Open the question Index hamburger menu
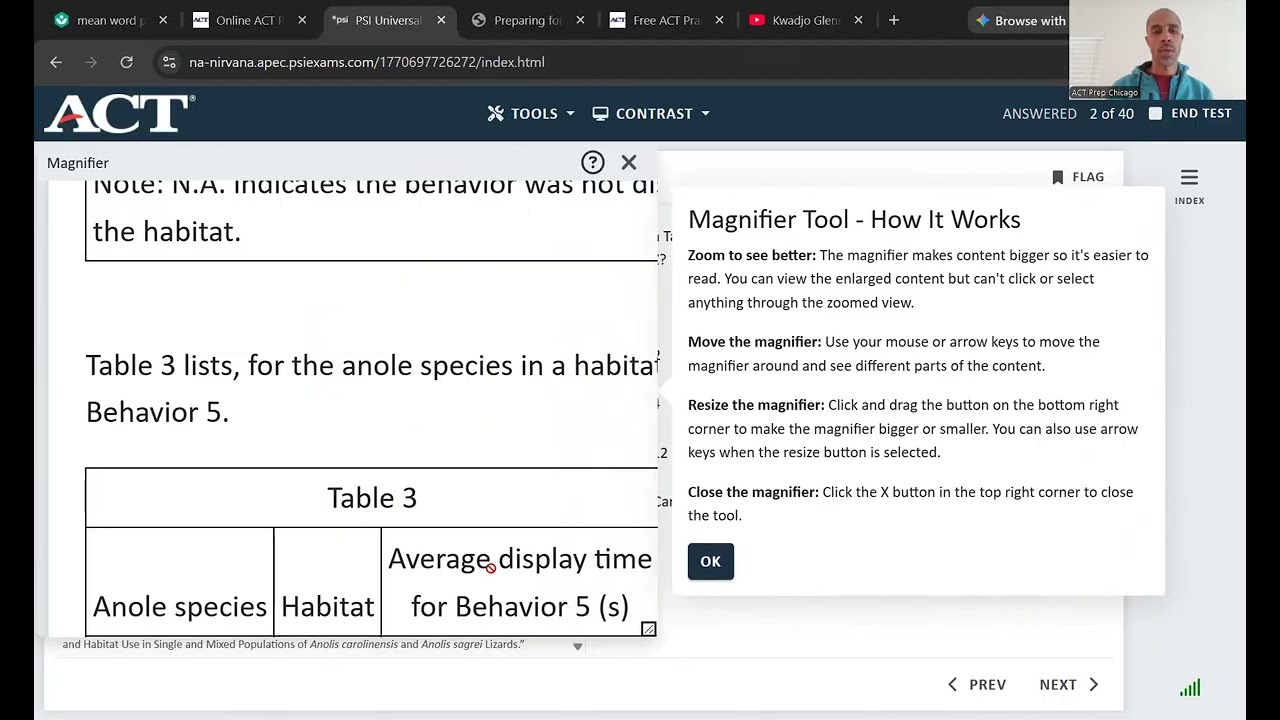1280x720 pixels. (x=1189, y=178)
